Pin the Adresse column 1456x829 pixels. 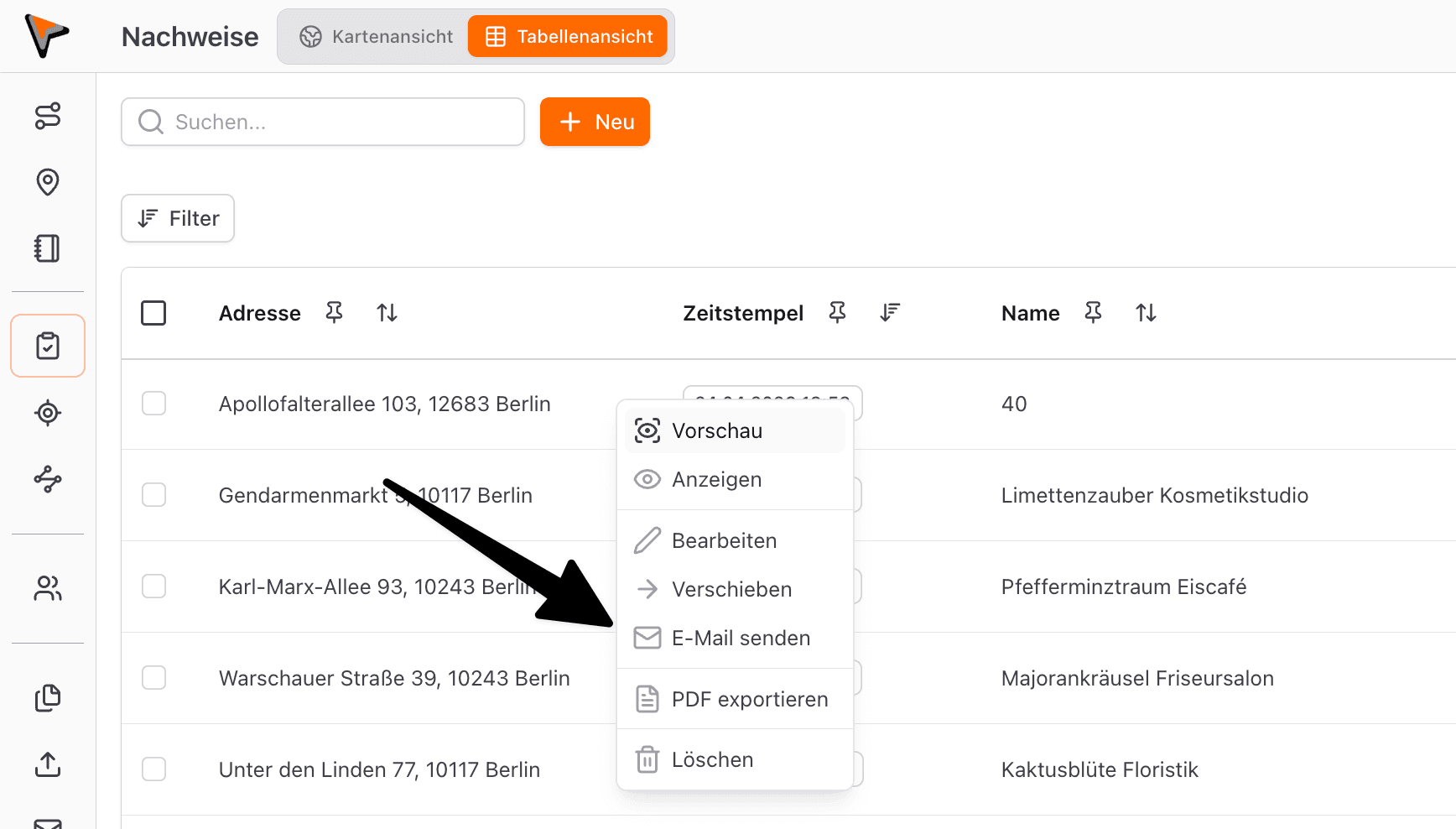(x=334, y=312)
